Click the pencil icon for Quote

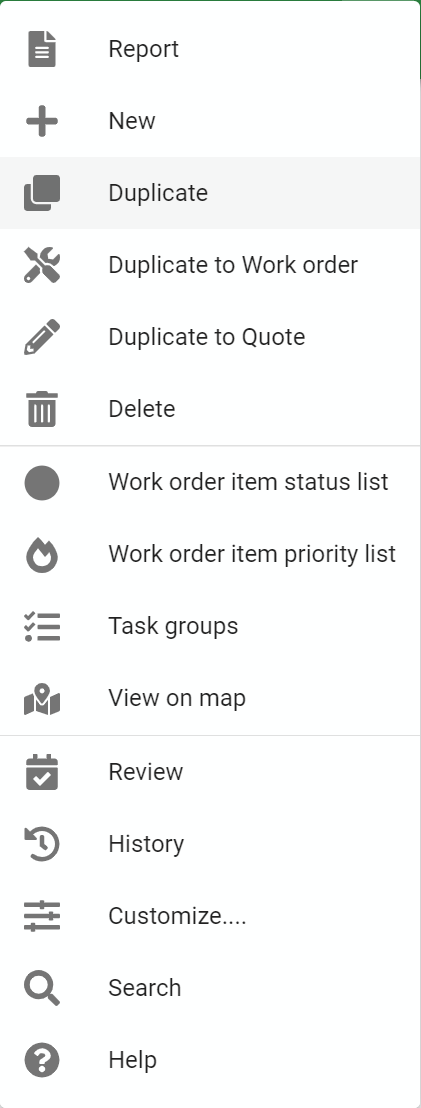42,337
